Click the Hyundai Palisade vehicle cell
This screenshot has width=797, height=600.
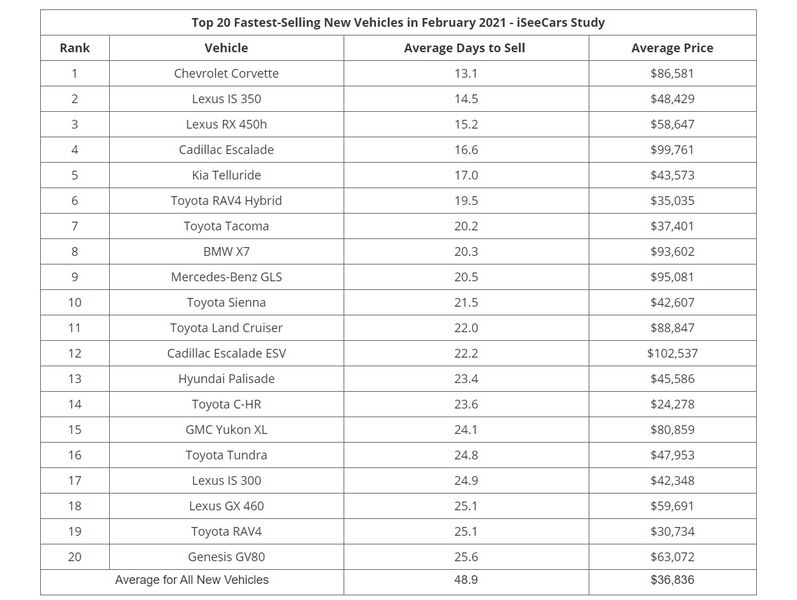[226, 378]
